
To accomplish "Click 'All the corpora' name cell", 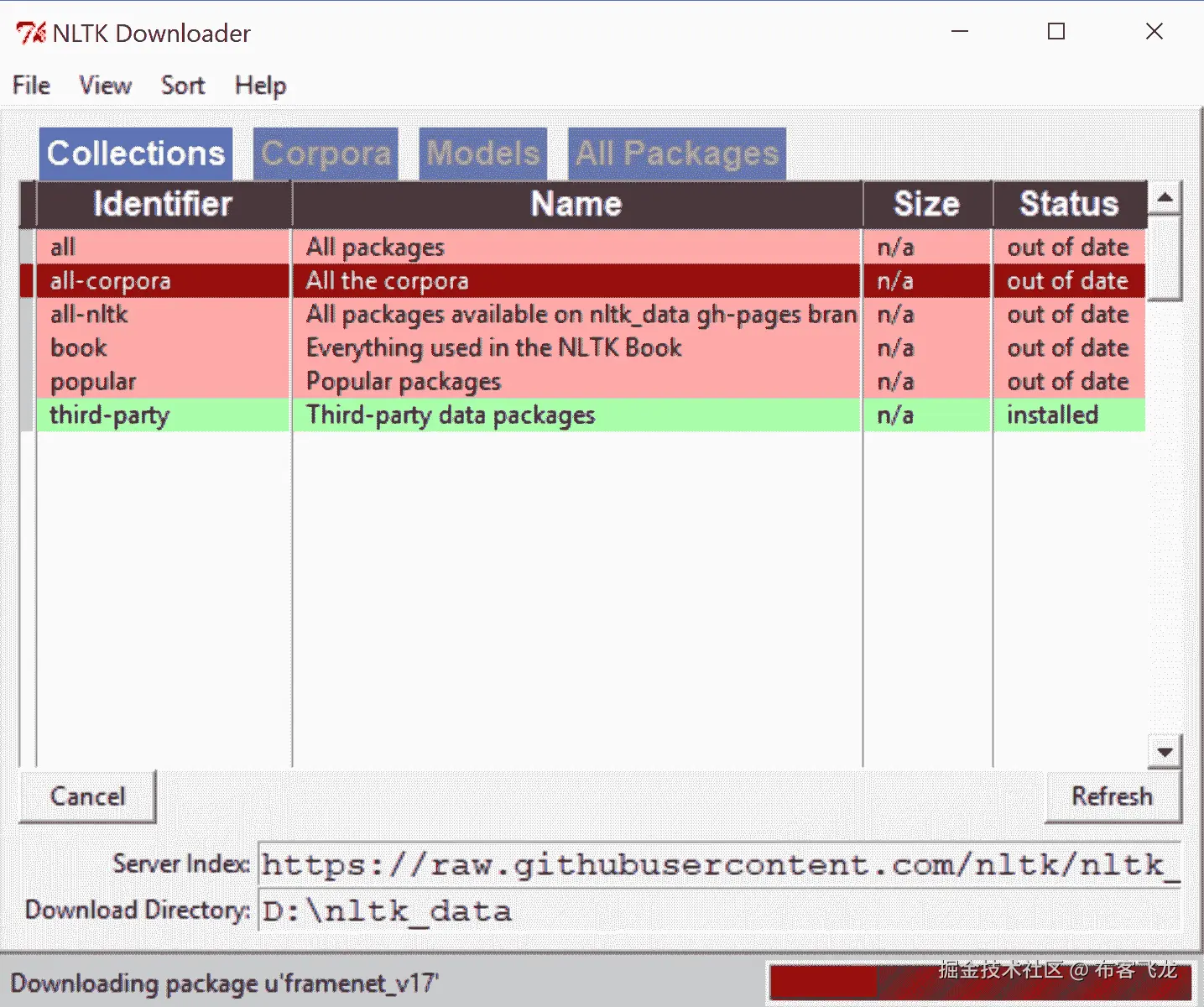I will coord(576,280).
